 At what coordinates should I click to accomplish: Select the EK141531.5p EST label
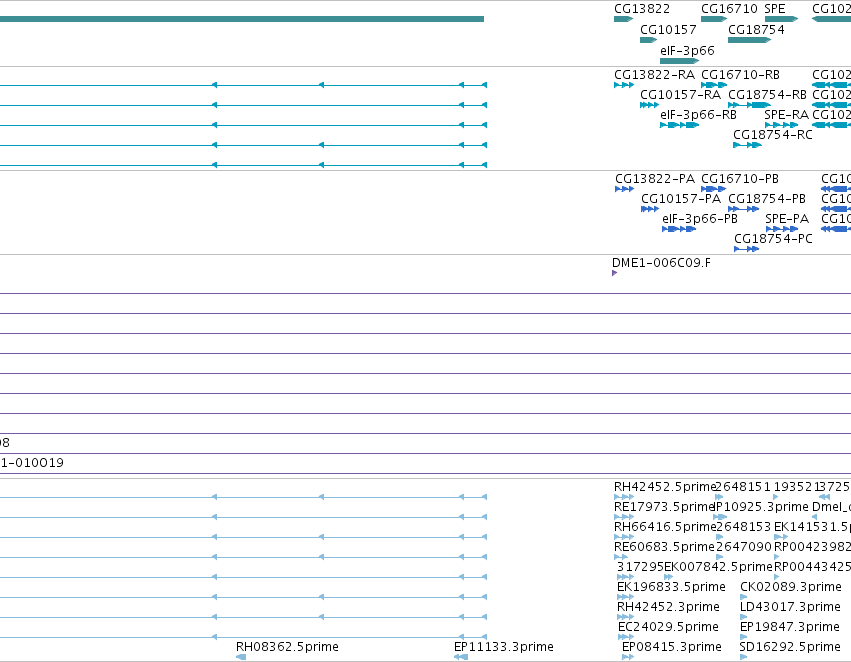pos(812,527)
